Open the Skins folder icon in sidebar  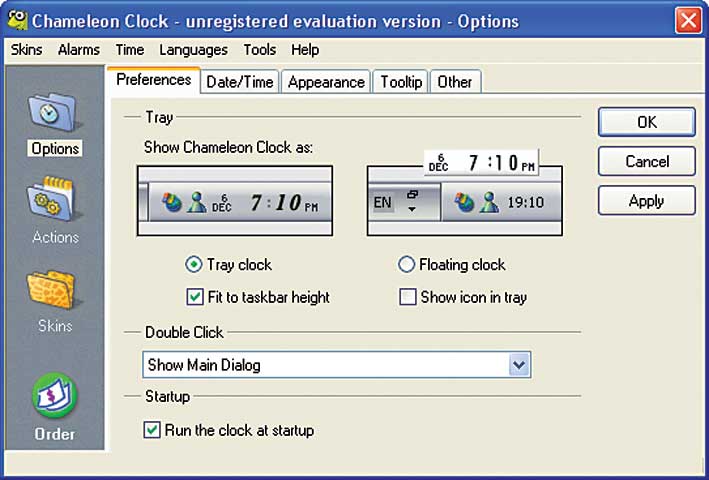pyautogui.click(x=52, y=289)
